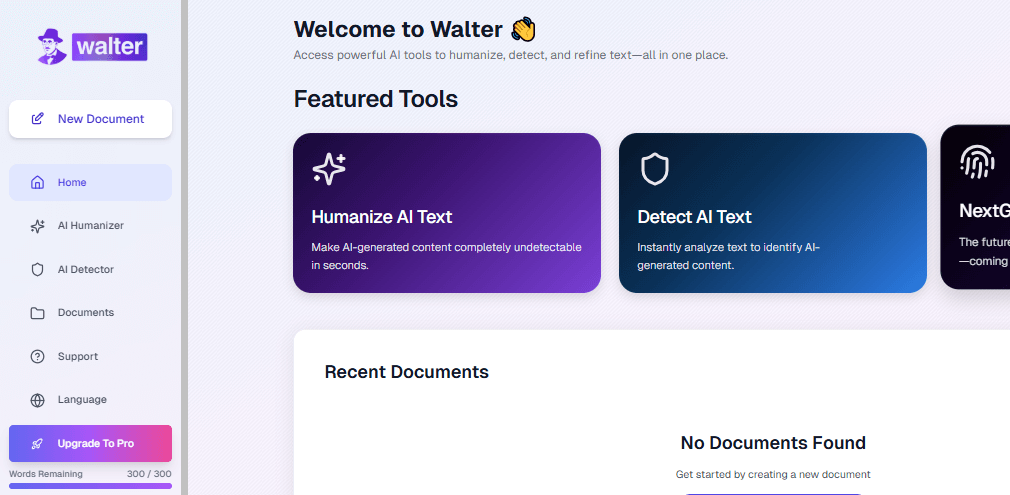Open the AI Humanizer menu item
The height and width of the screenshot is (495, 1010).
(90, 226)
